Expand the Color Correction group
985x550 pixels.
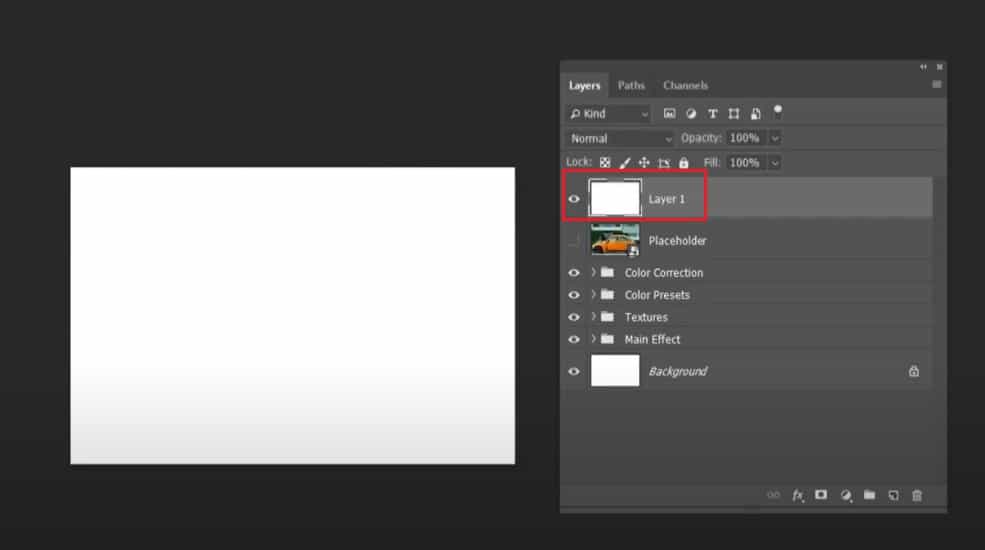[593, 272]
